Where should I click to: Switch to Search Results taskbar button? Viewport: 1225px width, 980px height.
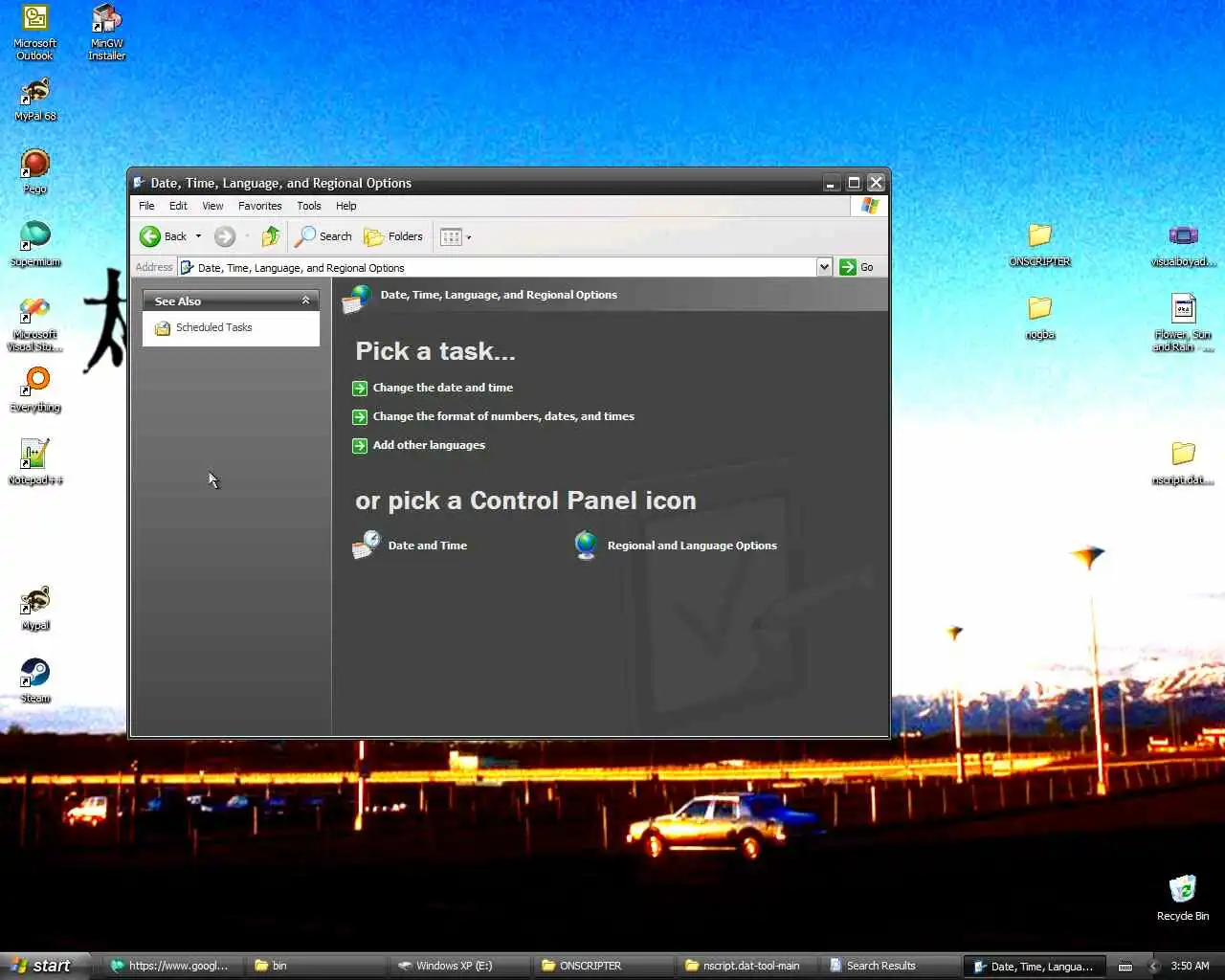tap(889, 966)
